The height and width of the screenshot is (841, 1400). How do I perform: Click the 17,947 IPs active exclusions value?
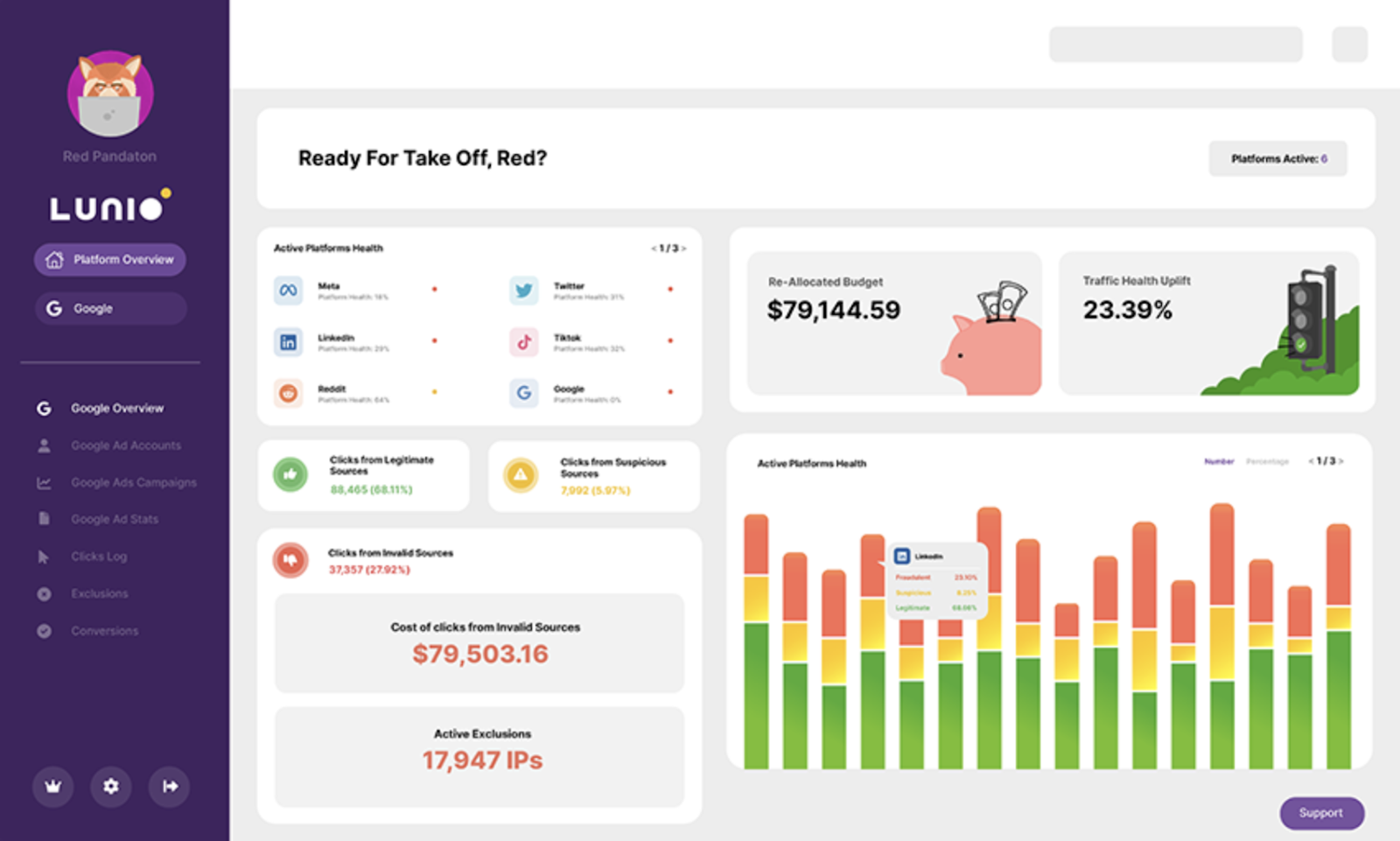click(482, 760)
